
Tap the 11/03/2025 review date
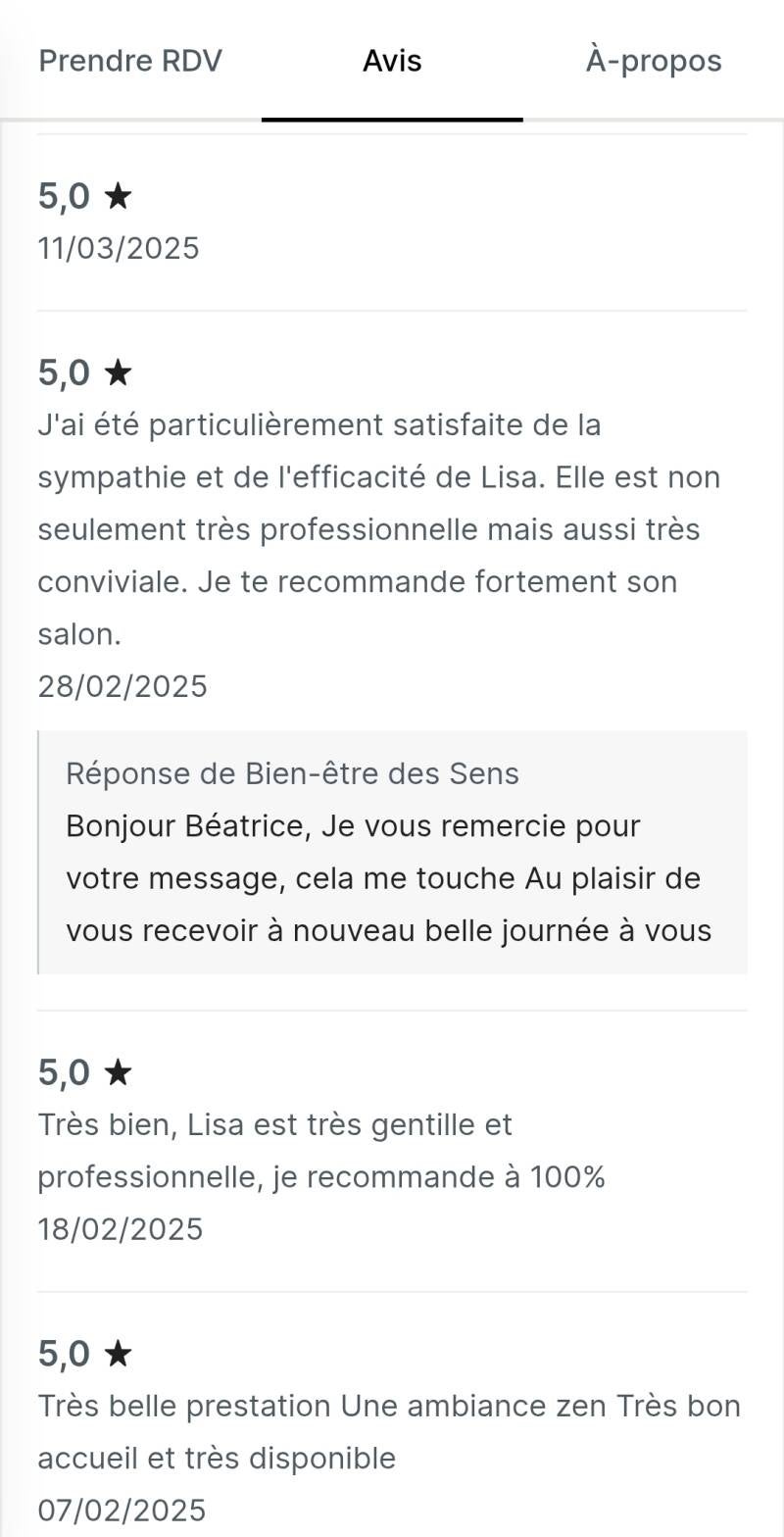pos(119,248)
